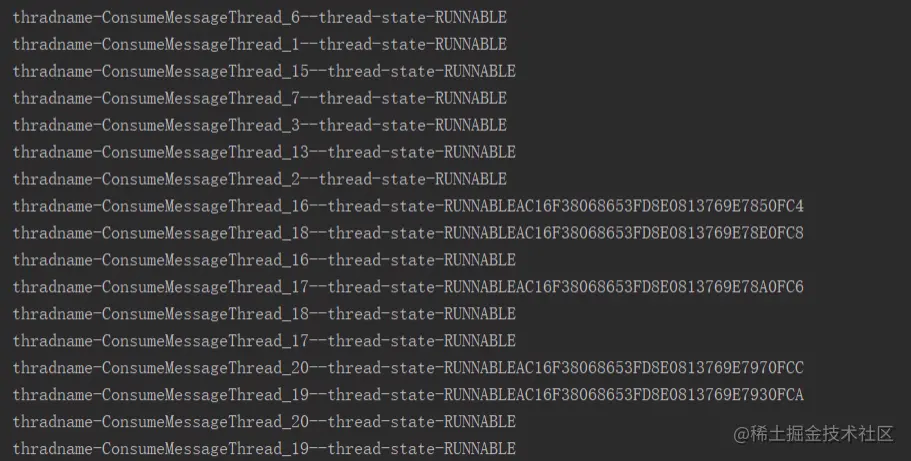Image resolution: width=911 pixels, height=461 pixels.
Task: Select the ConsumeMessageThread_2 log line
Action: [260, 179]
